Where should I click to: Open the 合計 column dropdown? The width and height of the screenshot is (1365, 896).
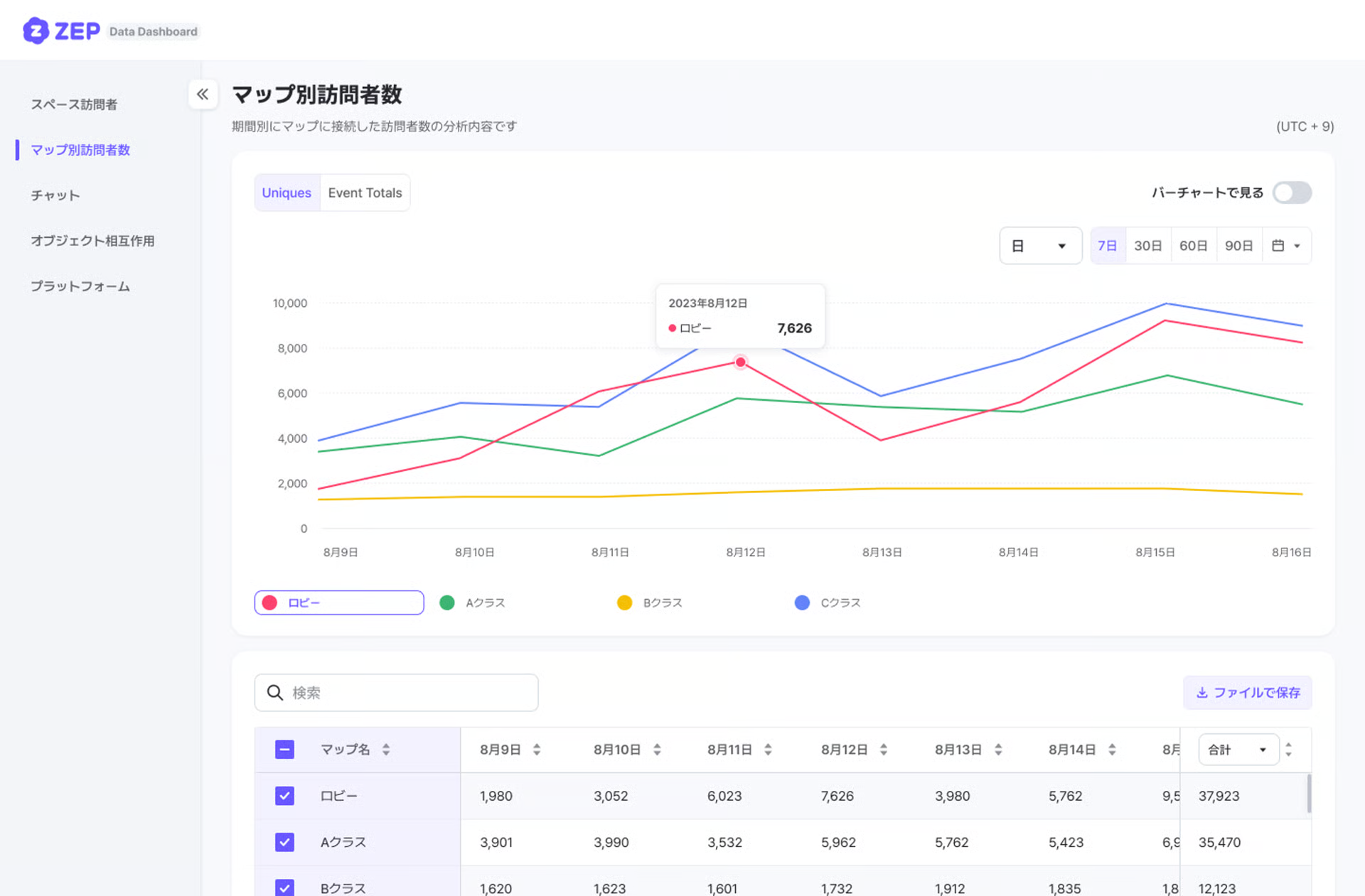click(1238, 750)
